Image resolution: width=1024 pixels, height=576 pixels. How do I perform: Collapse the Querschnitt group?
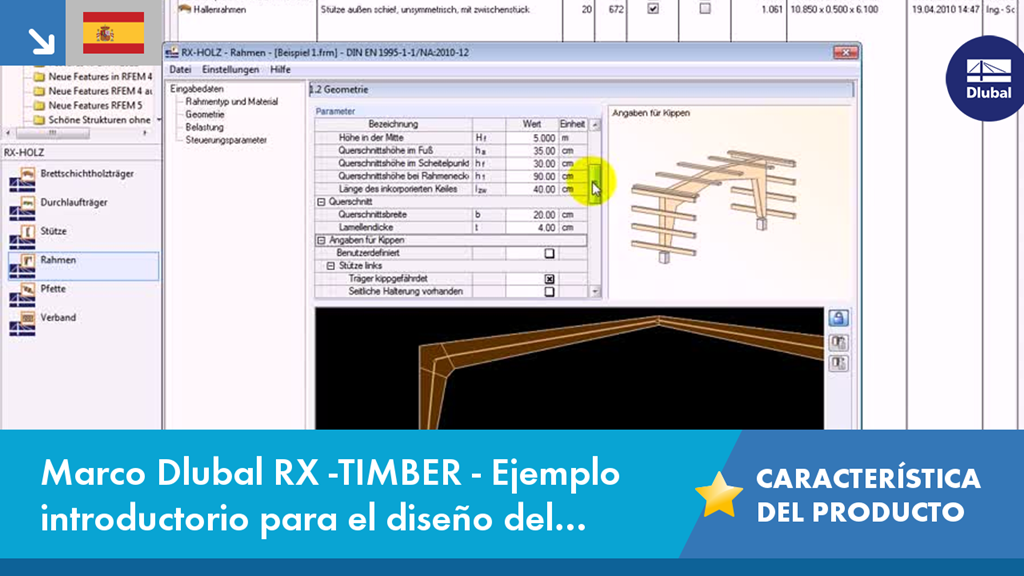pos(321,202)
